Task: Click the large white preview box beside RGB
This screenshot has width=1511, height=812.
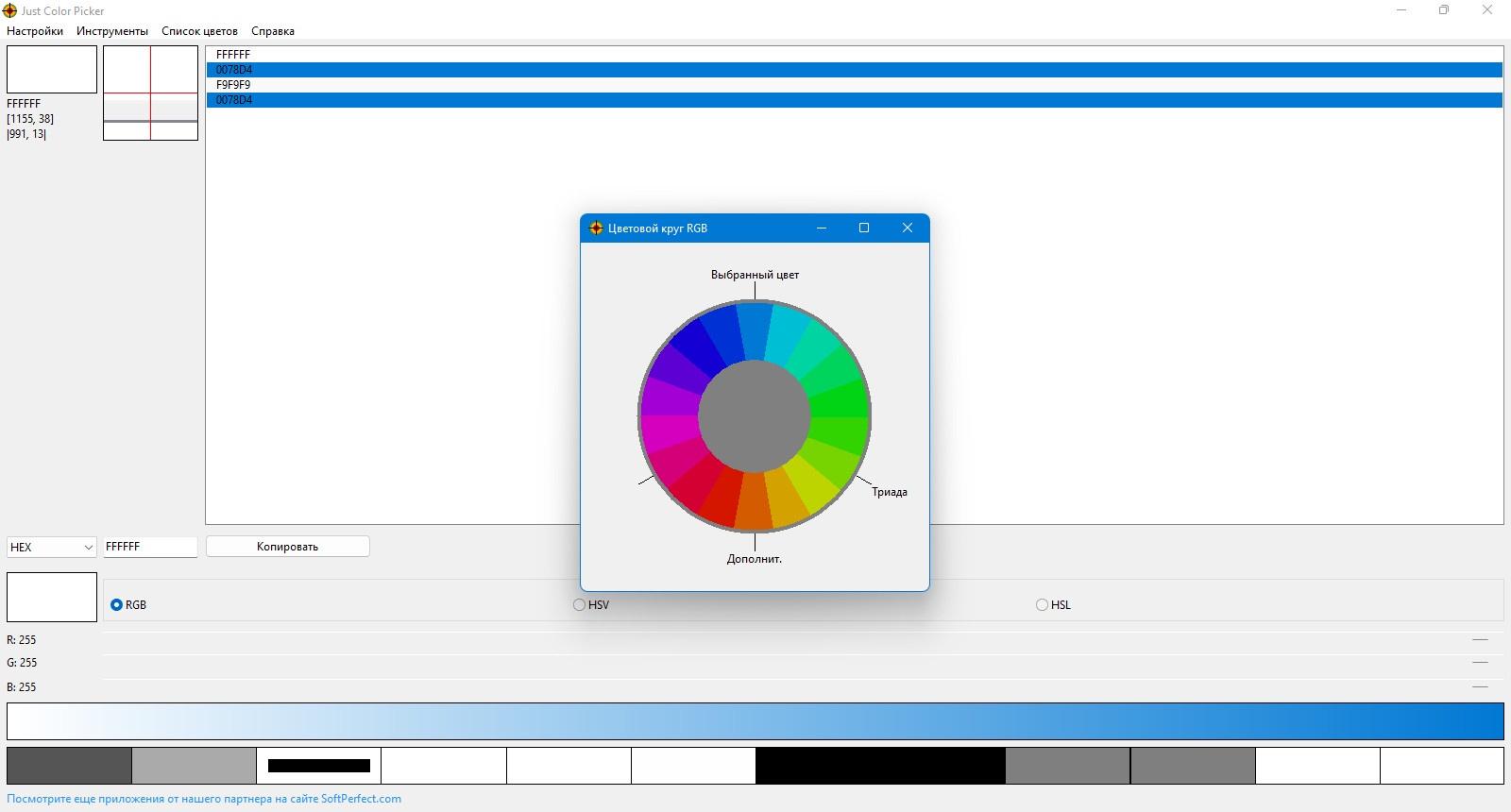Action: (52, 597)
